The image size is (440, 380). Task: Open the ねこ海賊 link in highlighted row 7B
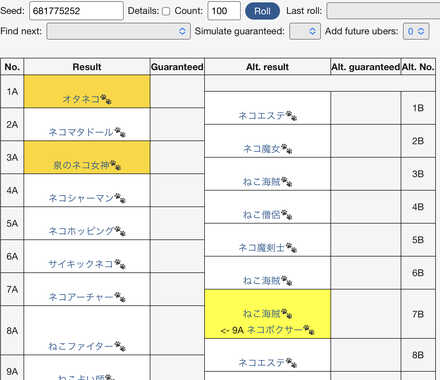[262, 314]
